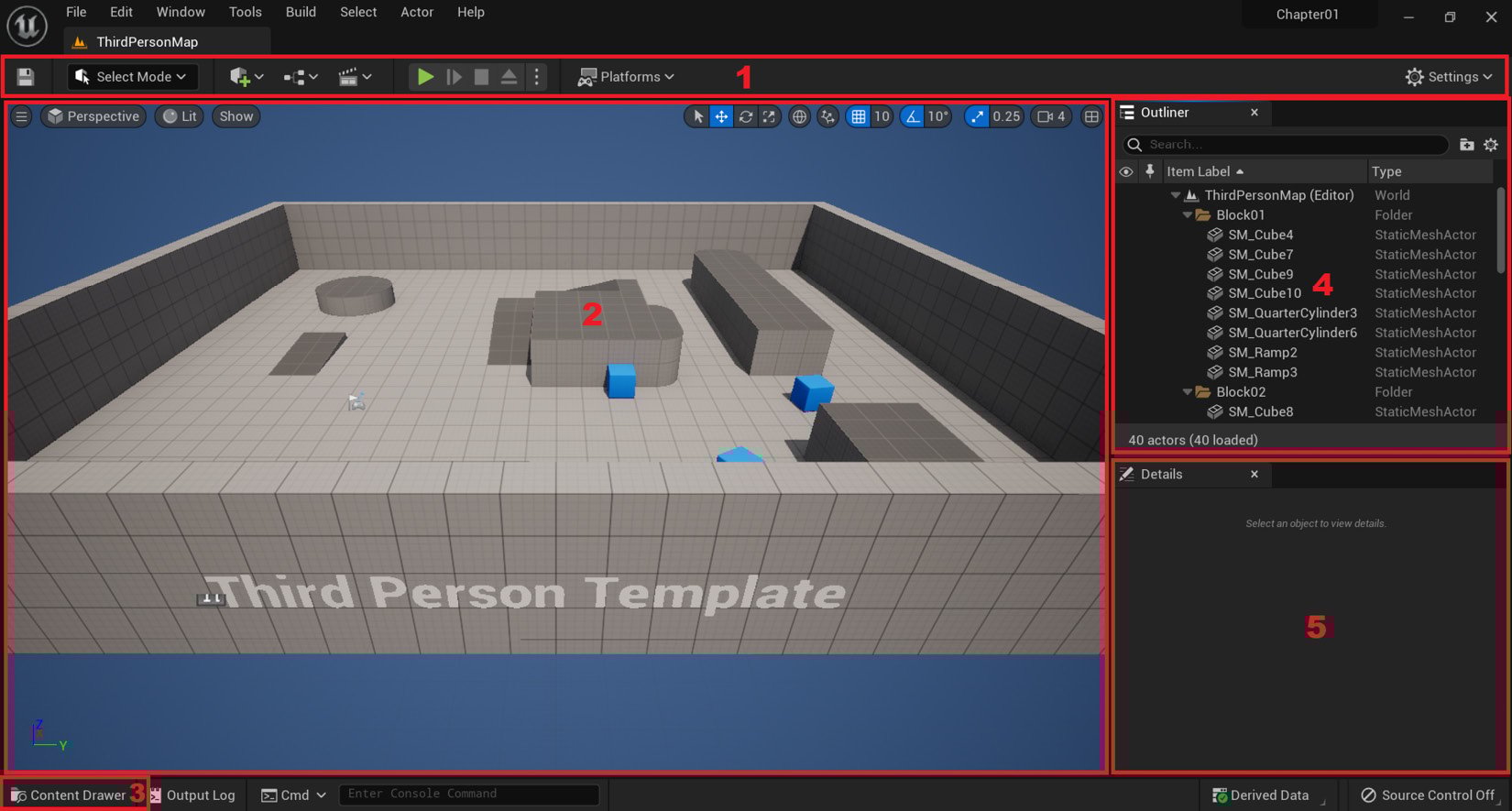Sort the Outliner by Item Label
Screen dimensions: 1512x811
[1264, 171]
